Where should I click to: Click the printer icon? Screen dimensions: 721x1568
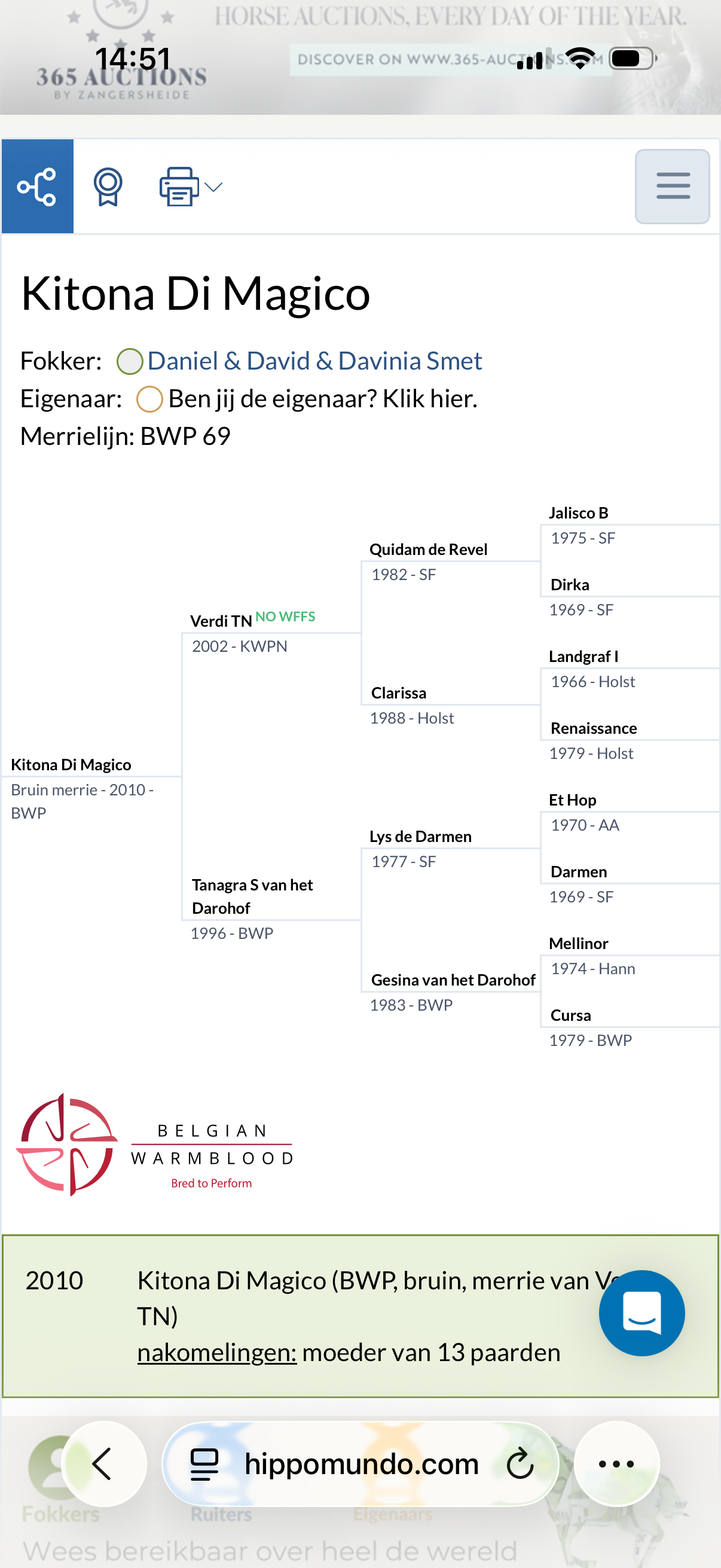coord(179,186)
